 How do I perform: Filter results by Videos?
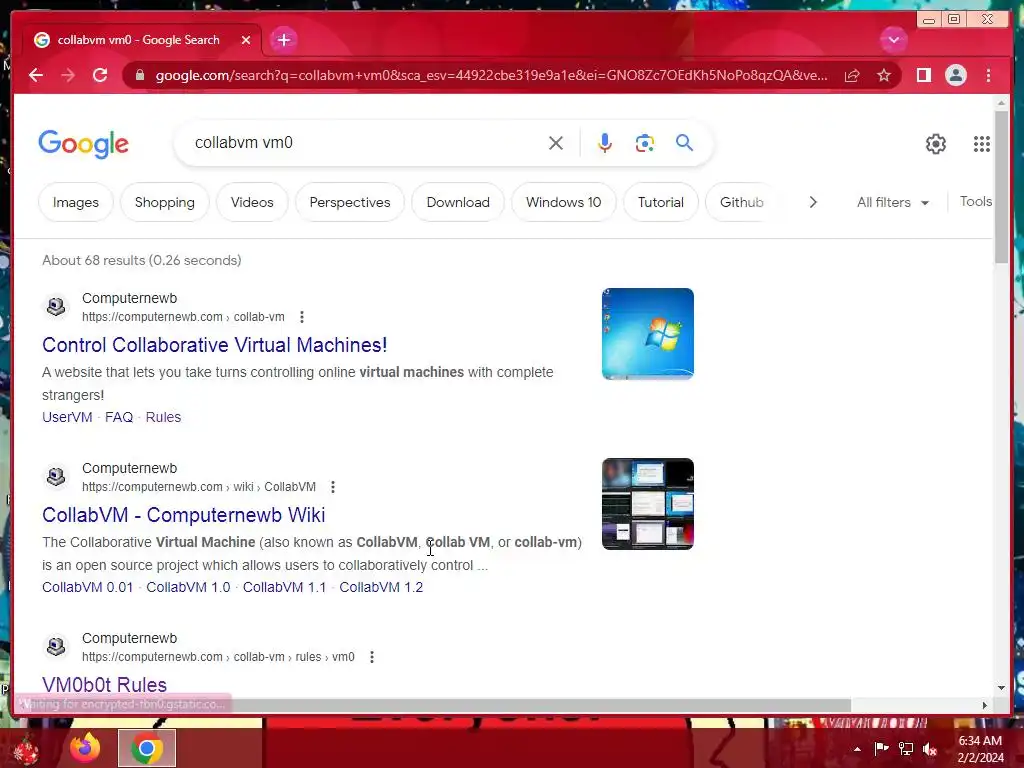(x=252, y=202)
